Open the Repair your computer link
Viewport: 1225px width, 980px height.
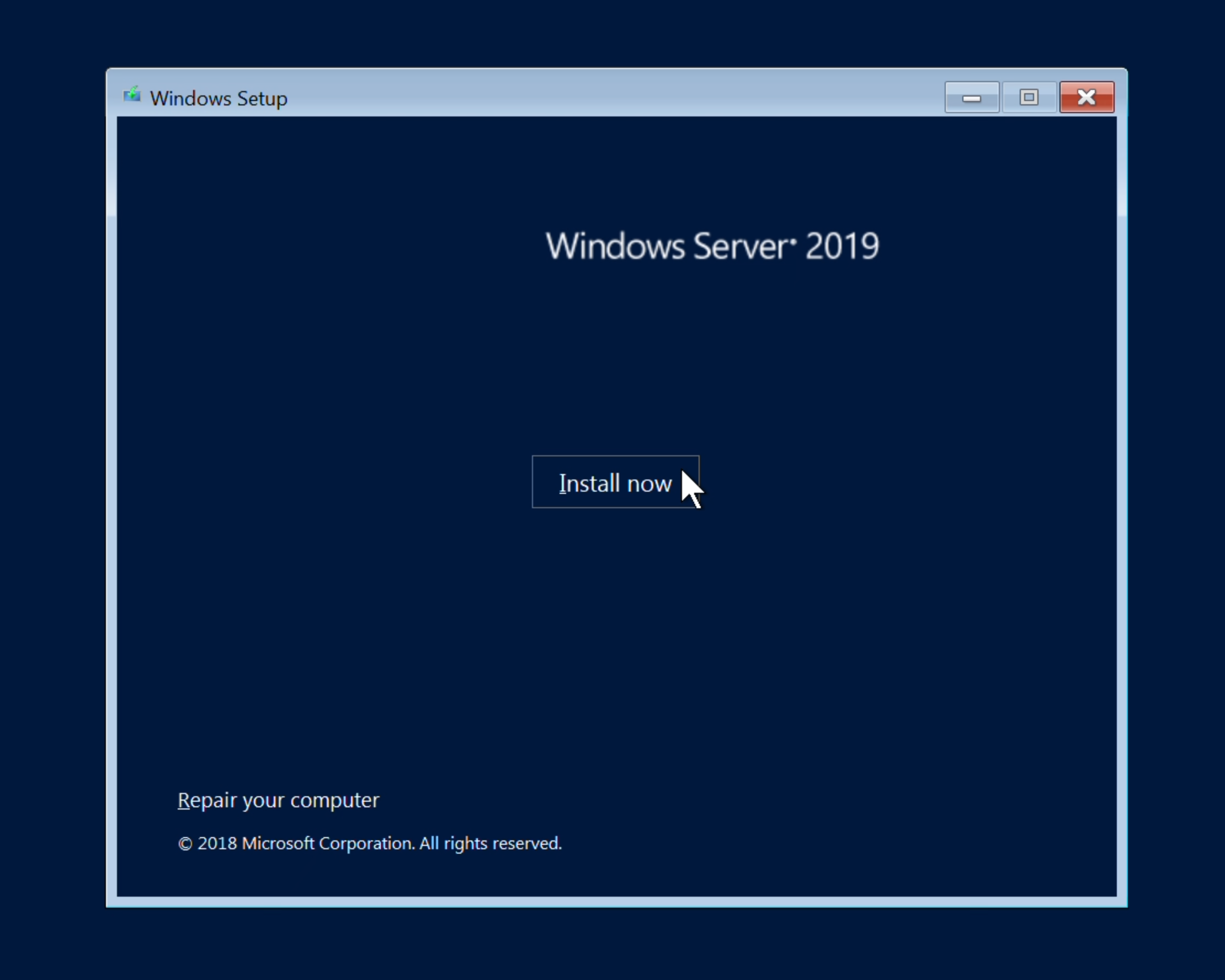(x=279, y=800)
